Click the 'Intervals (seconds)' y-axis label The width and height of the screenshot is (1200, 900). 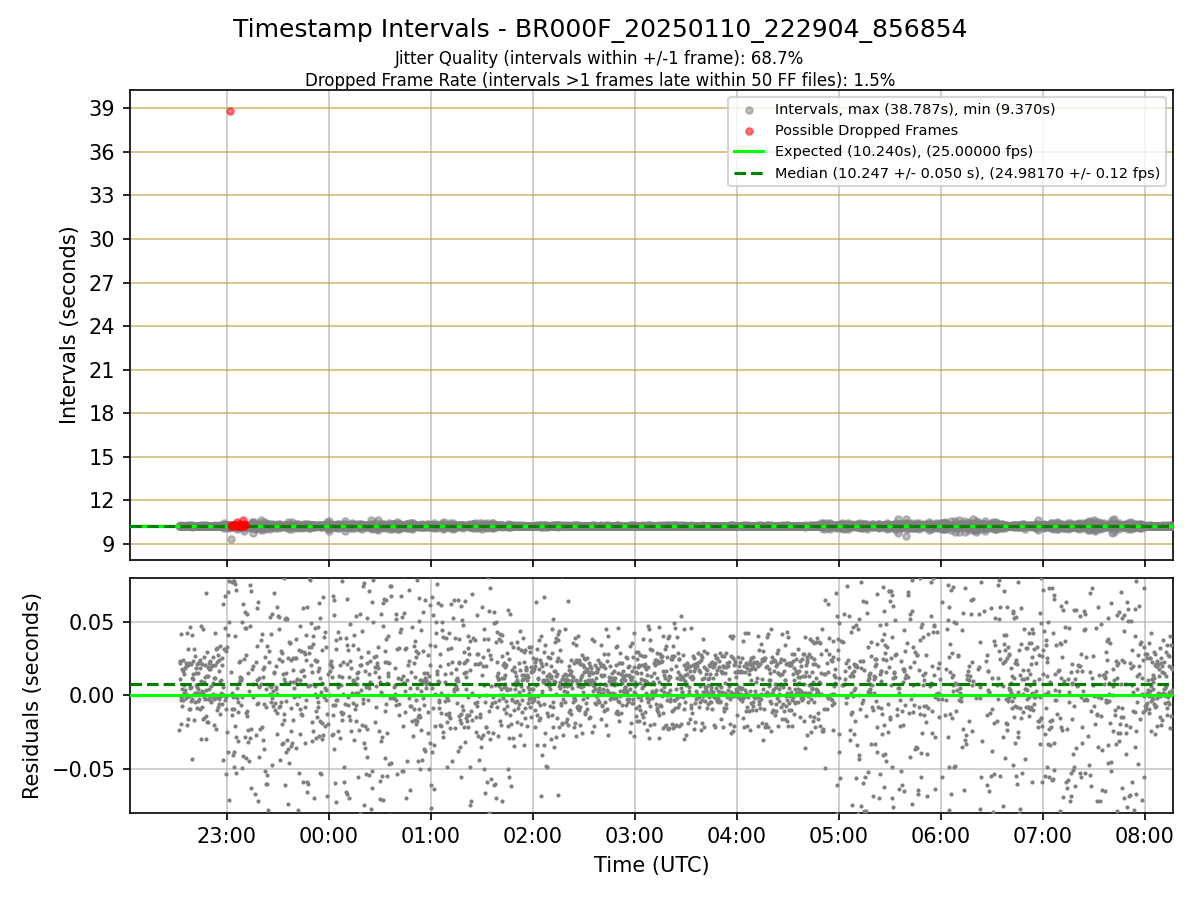pos(68,325)
